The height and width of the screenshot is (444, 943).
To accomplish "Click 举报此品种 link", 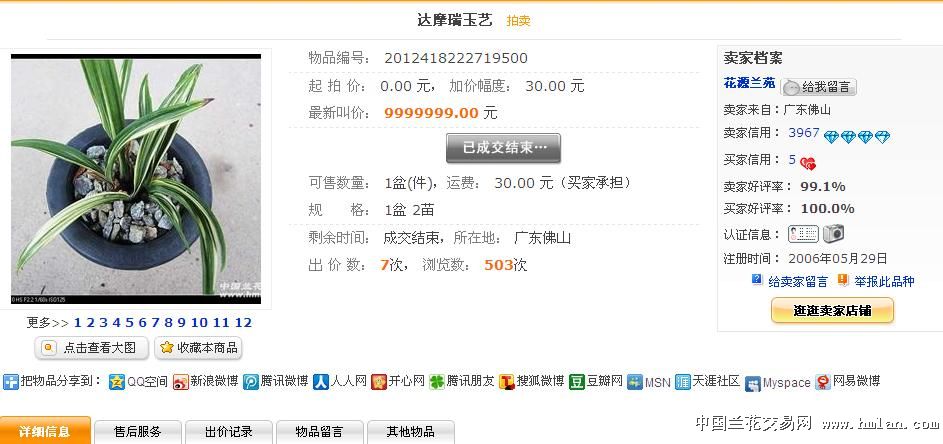I will [x=884, y=281].
